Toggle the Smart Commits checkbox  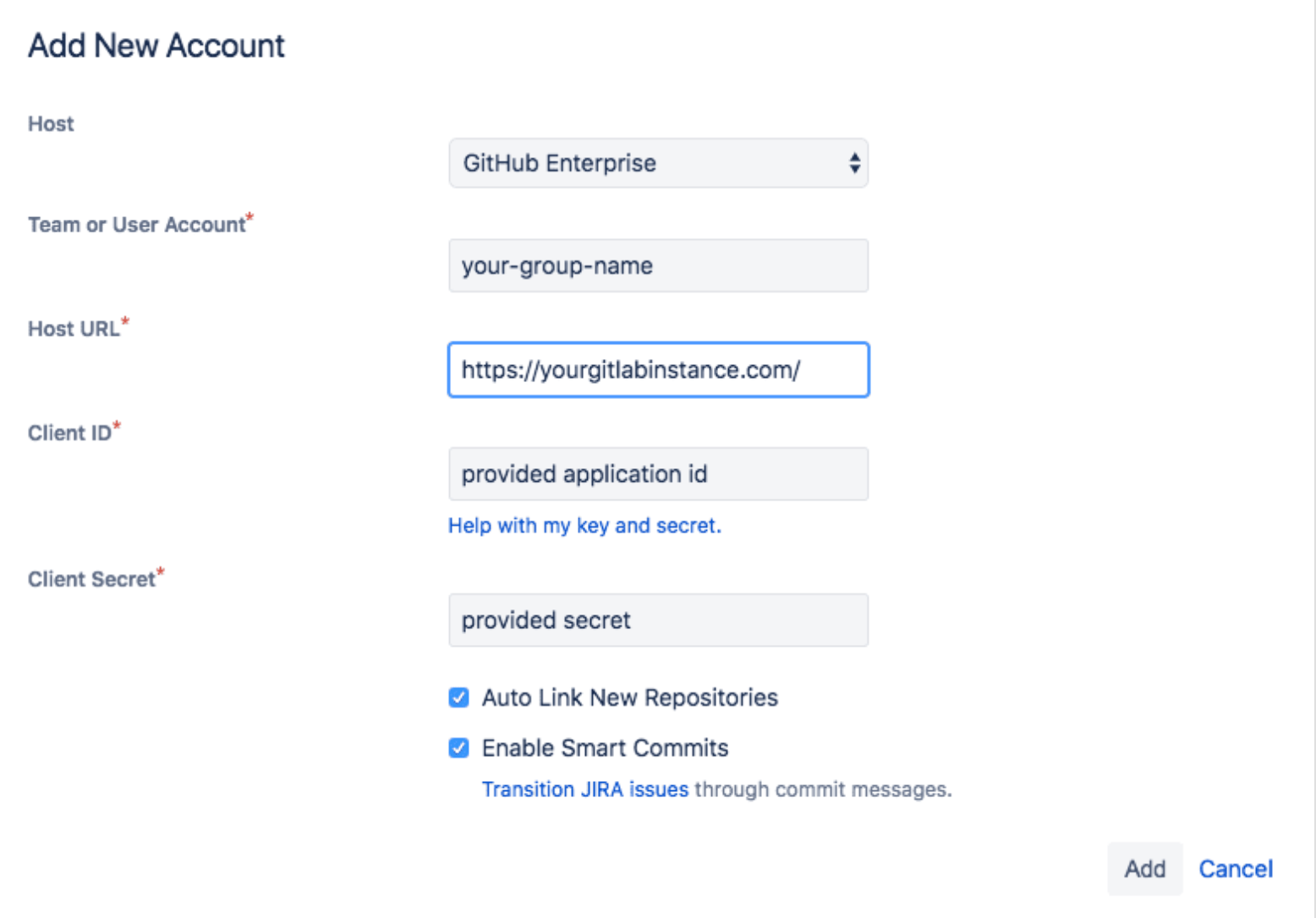click(459, 747)
